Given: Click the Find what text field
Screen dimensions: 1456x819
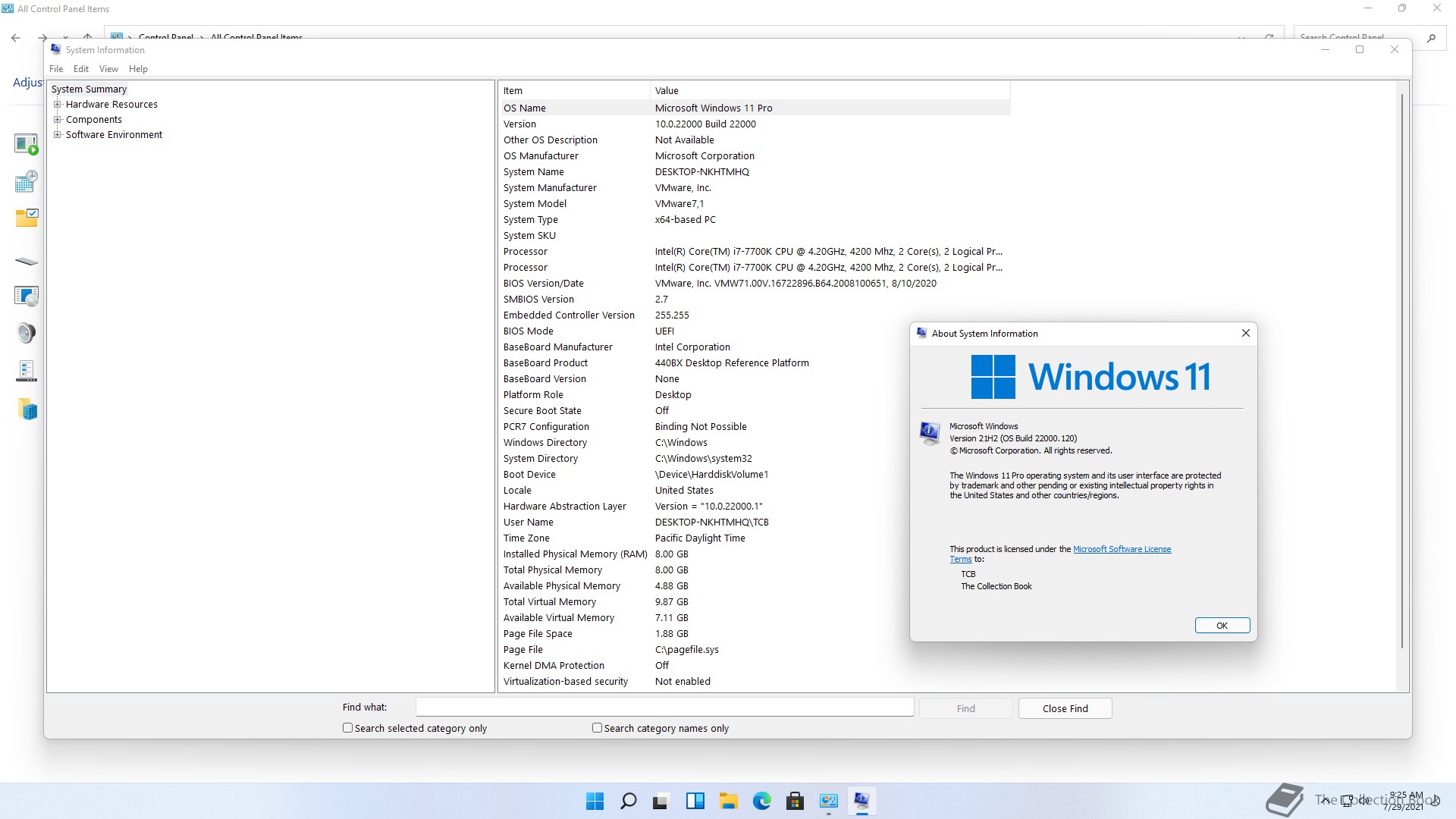Looking at the screenshot, I should (664, 708).
